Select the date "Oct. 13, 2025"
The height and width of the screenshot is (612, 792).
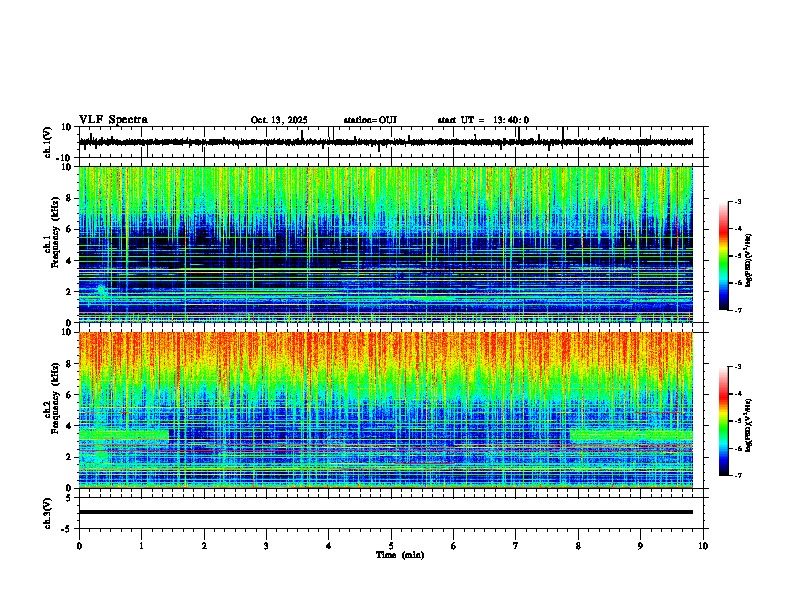[x=279, y=120]
